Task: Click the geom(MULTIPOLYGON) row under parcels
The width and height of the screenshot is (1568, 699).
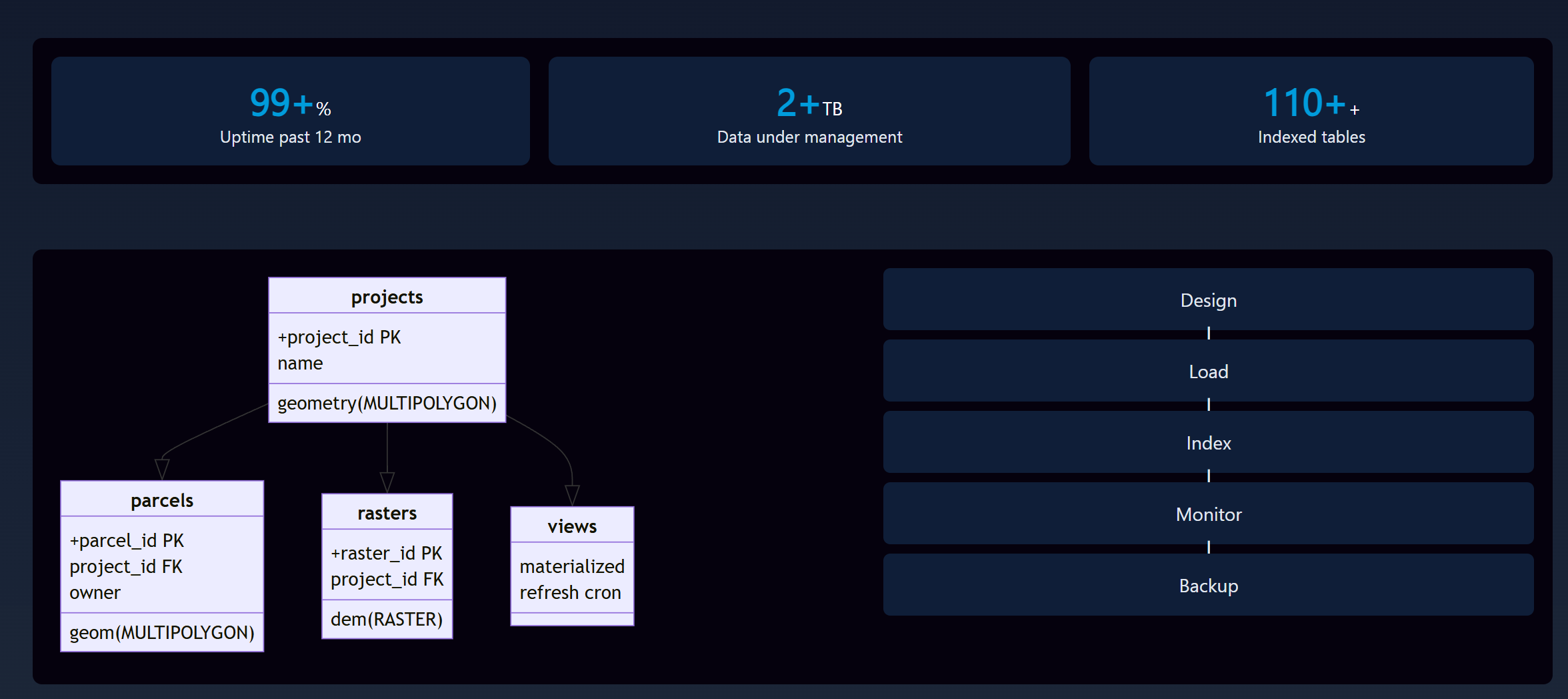Action: click(x=162, y=632)
